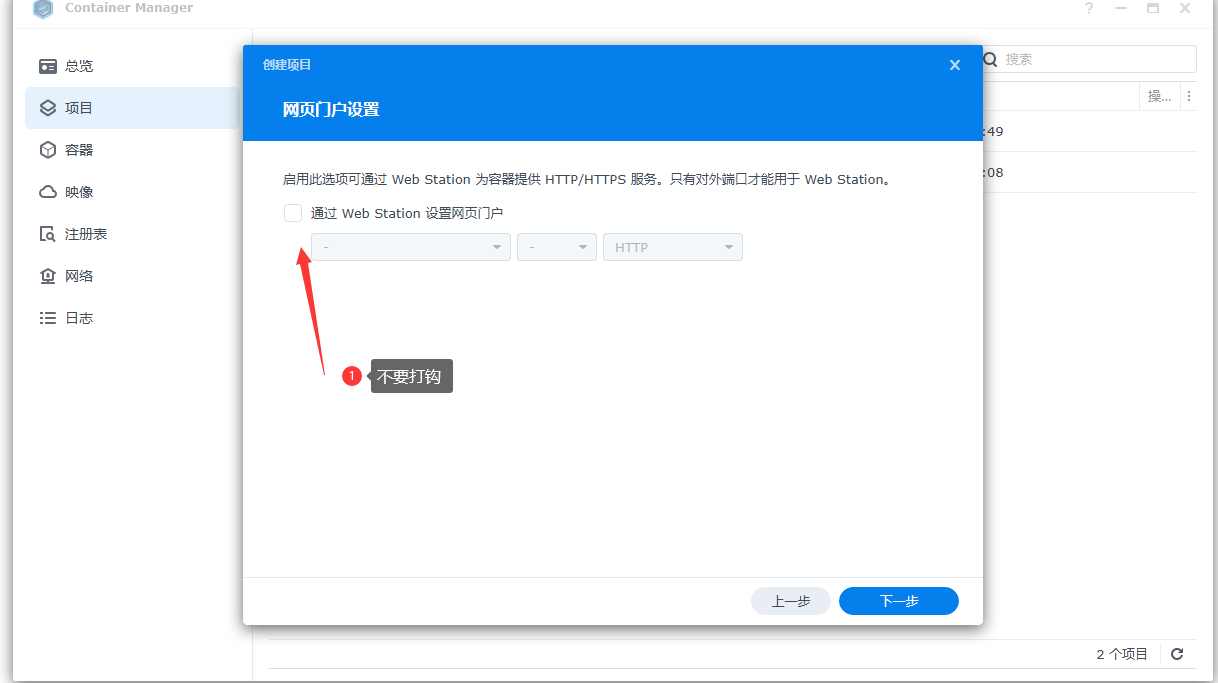This screenshot has height=683, width=1218.
Task: Close the 创建项目 dialog
Action: [x=955, y=64]
